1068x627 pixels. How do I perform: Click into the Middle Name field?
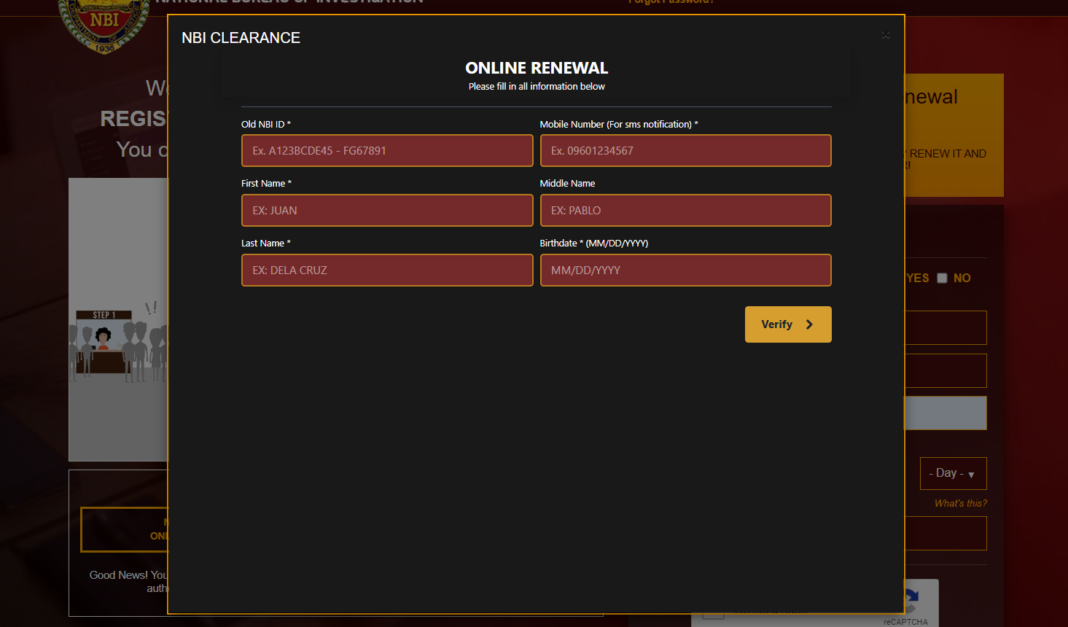click(x=685, y=211)
